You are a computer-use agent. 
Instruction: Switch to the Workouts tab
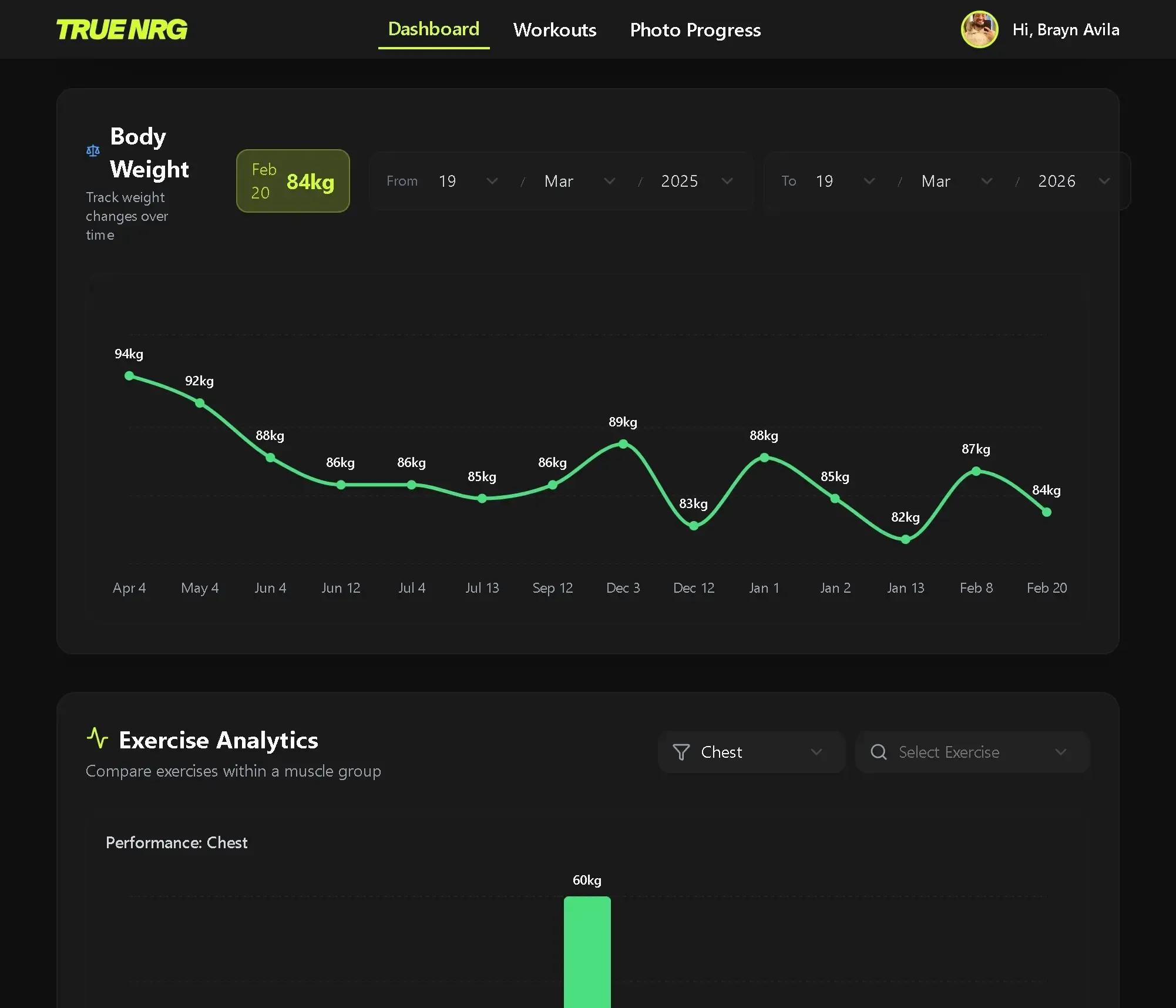tap(555, 29)
